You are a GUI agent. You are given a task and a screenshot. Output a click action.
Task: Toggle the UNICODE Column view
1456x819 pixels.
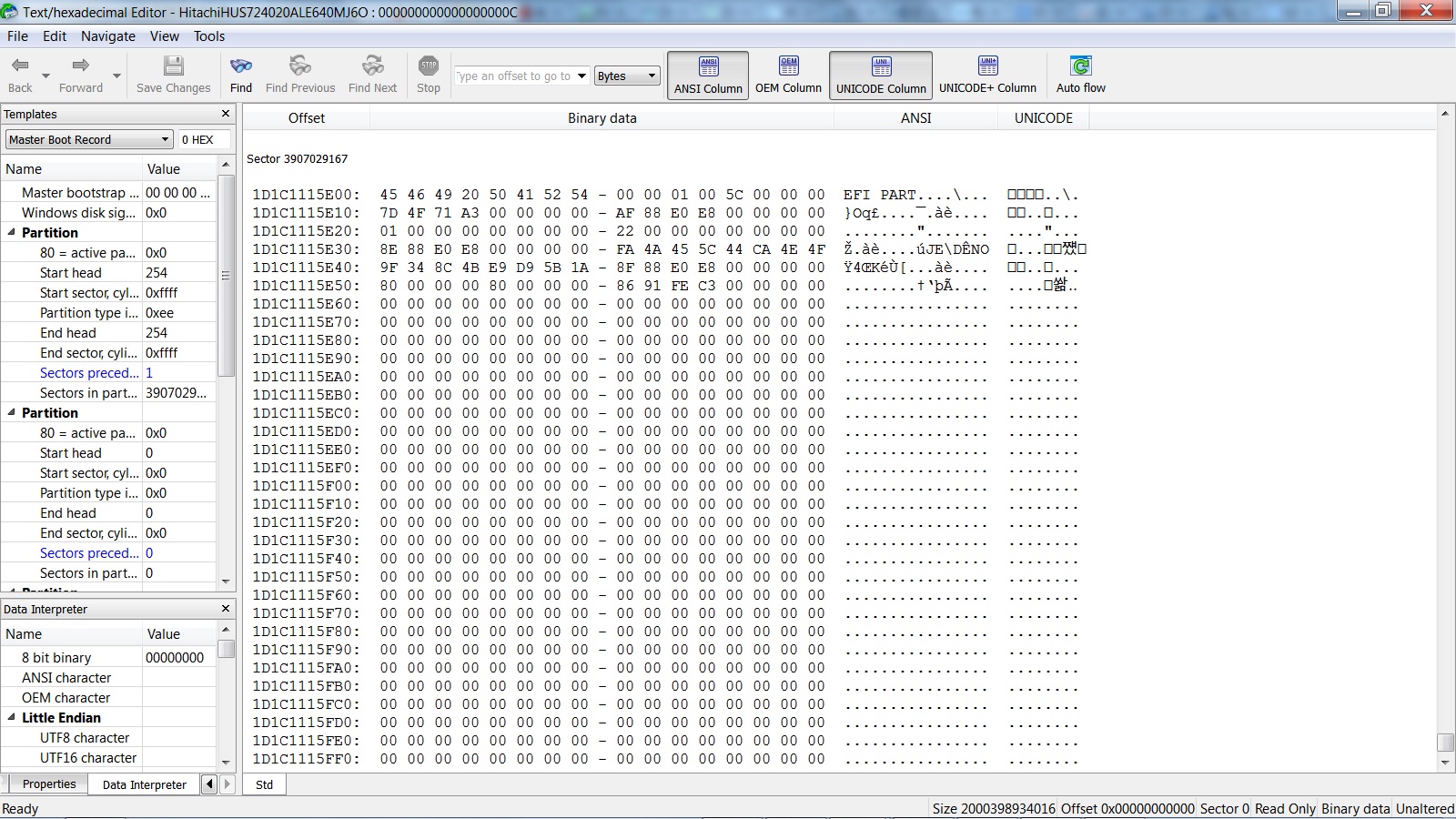881,75
